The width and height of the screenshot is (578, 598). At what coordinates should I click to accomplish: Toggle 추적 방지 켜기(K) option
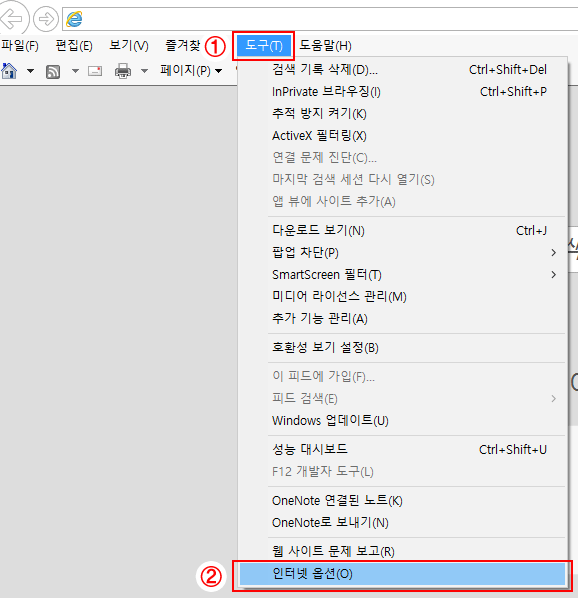402,114
